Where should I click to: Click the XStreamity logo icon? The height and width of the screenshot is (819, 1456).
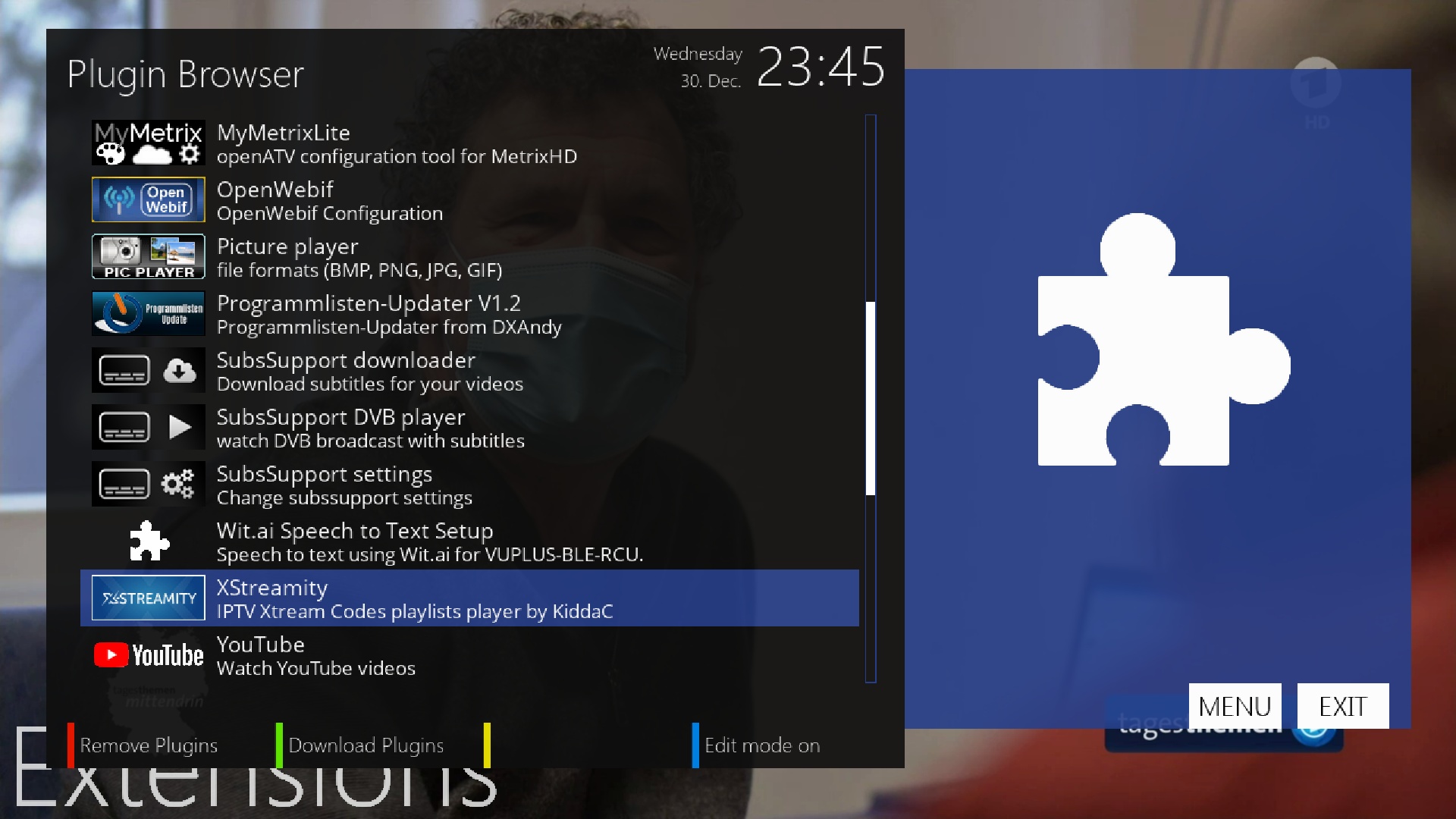pos(149,598)
